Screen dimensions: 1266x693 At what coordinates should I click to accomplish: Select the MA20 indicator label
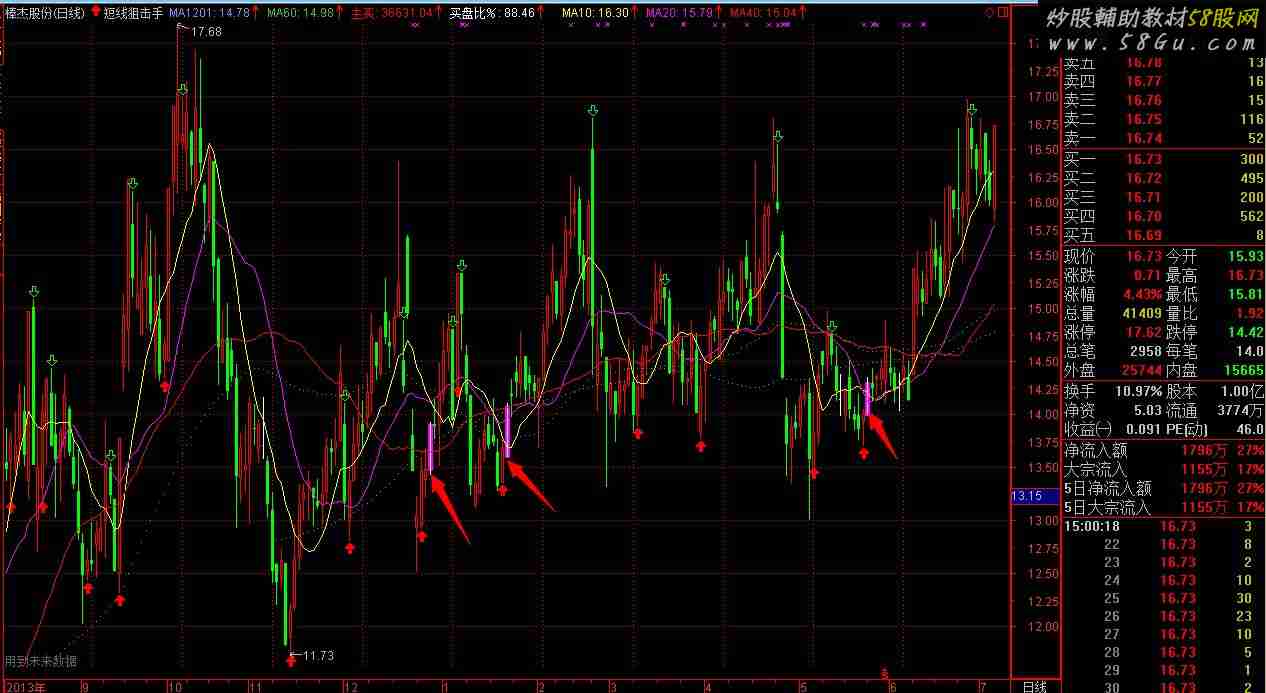679,13
